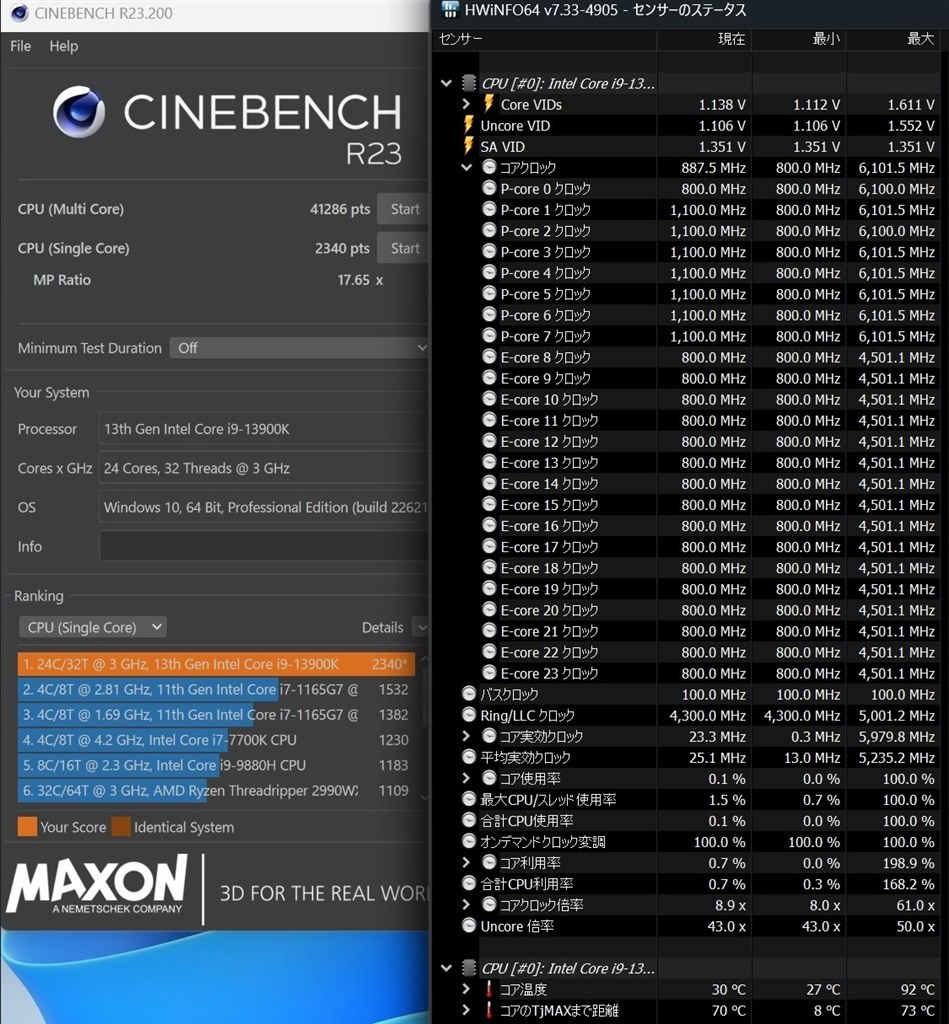Click the brown Identical System legend swatch
This screenshot has height=1024, width=949.
tap(121, 827)
